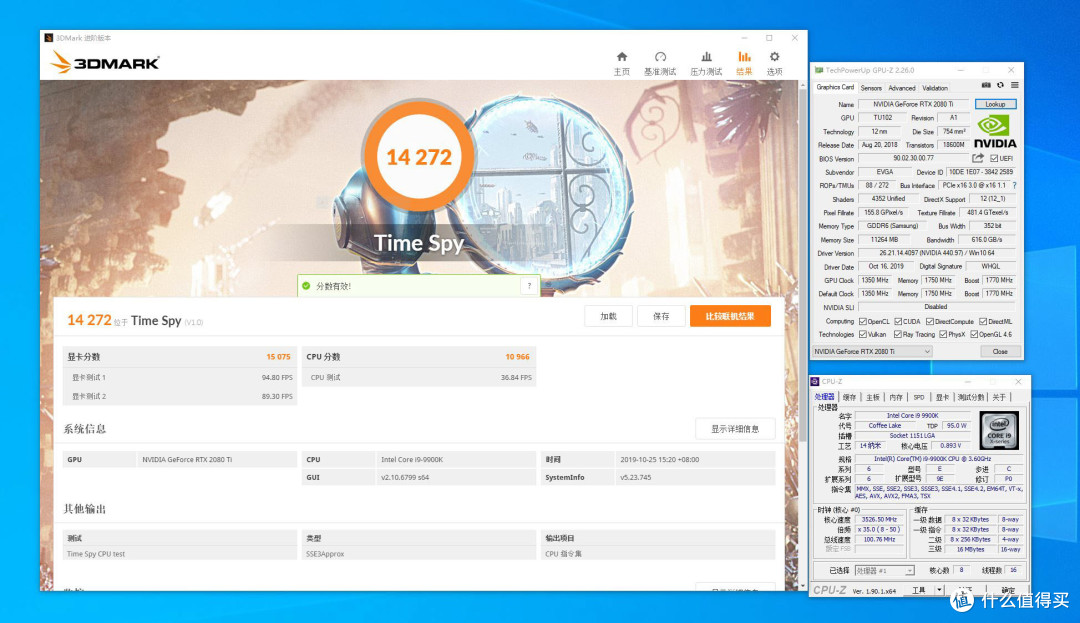This screenshot has width=1080, height=623.
Task: Click BIOS Version field in GPU-Z
Action: pos(913,158)
